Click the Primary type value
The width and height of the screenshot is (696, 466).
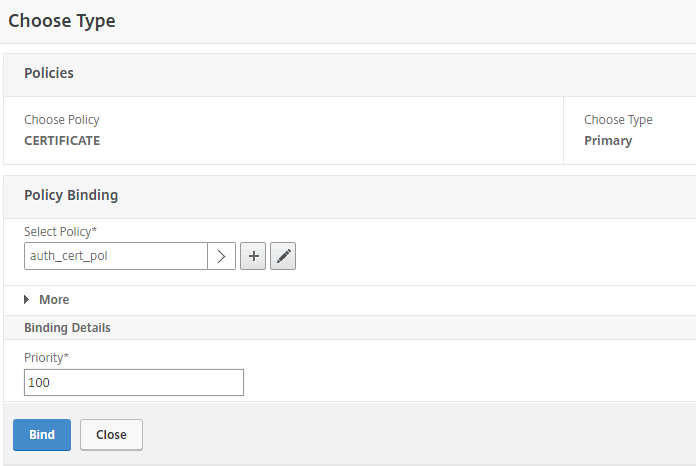click(608, 141)
